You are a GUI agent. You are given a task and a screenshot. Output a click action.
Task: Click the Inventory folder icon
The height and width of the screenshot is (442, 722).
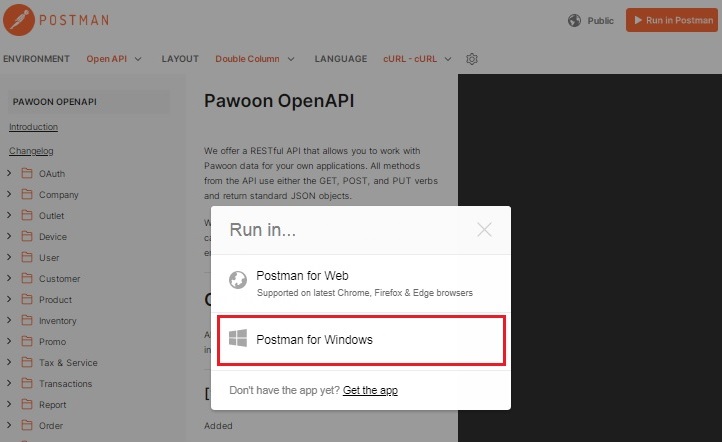(x=27, y=320)
